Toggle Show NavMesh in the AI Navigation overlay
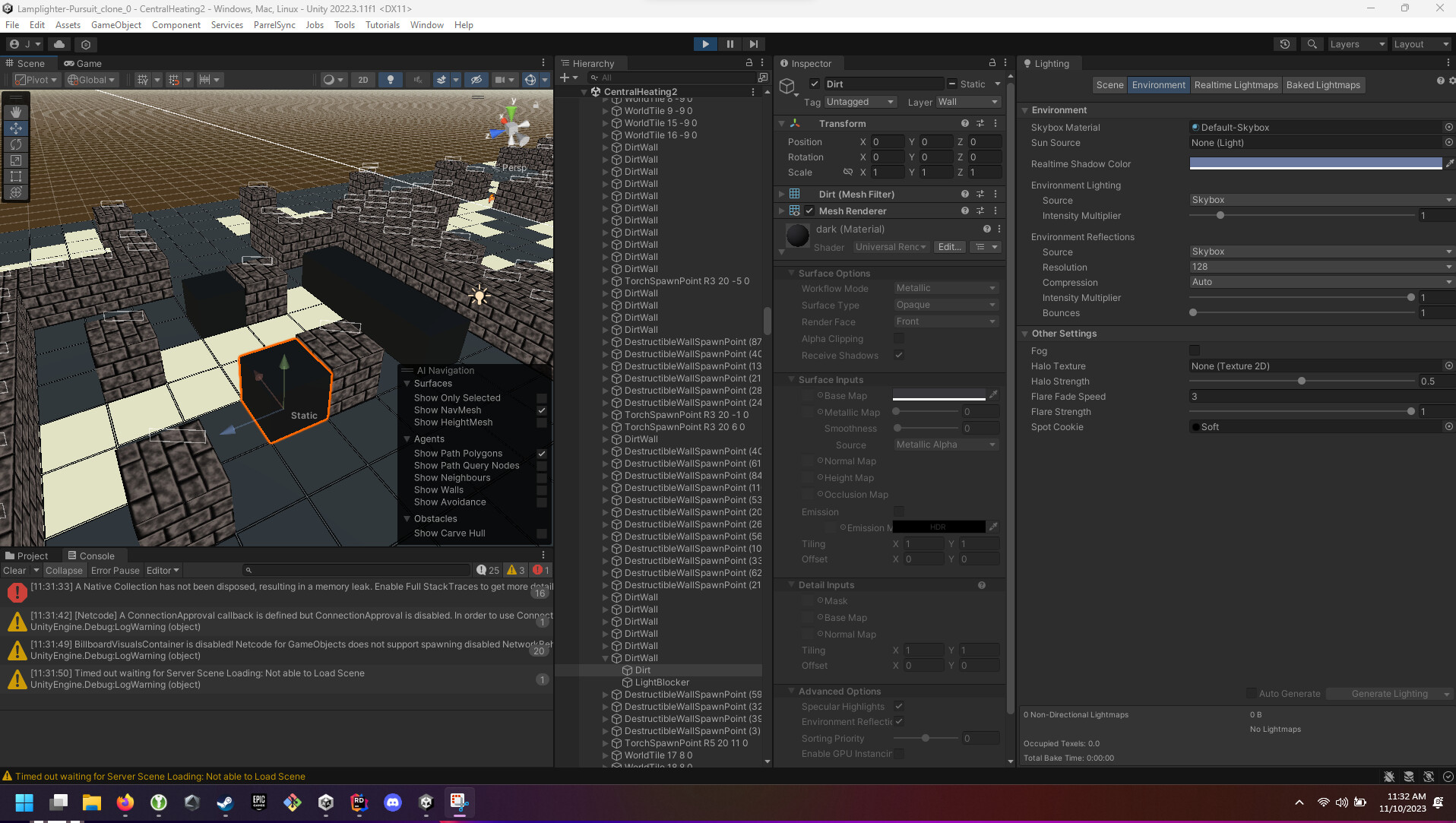The width and height of the screenshot is (1456, 823). click(x=542, y=410)
